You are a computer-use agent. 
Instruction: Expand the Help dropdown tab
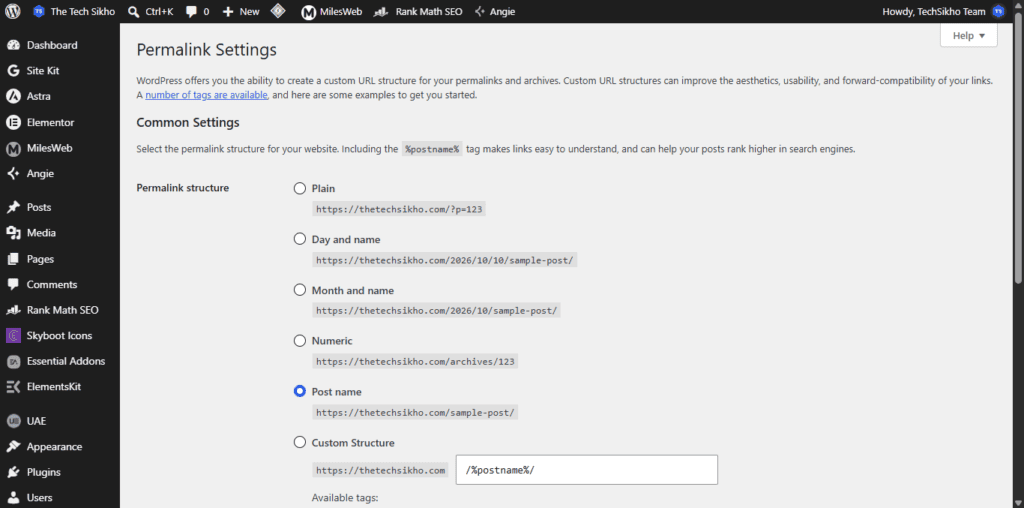tap(968, 36)
